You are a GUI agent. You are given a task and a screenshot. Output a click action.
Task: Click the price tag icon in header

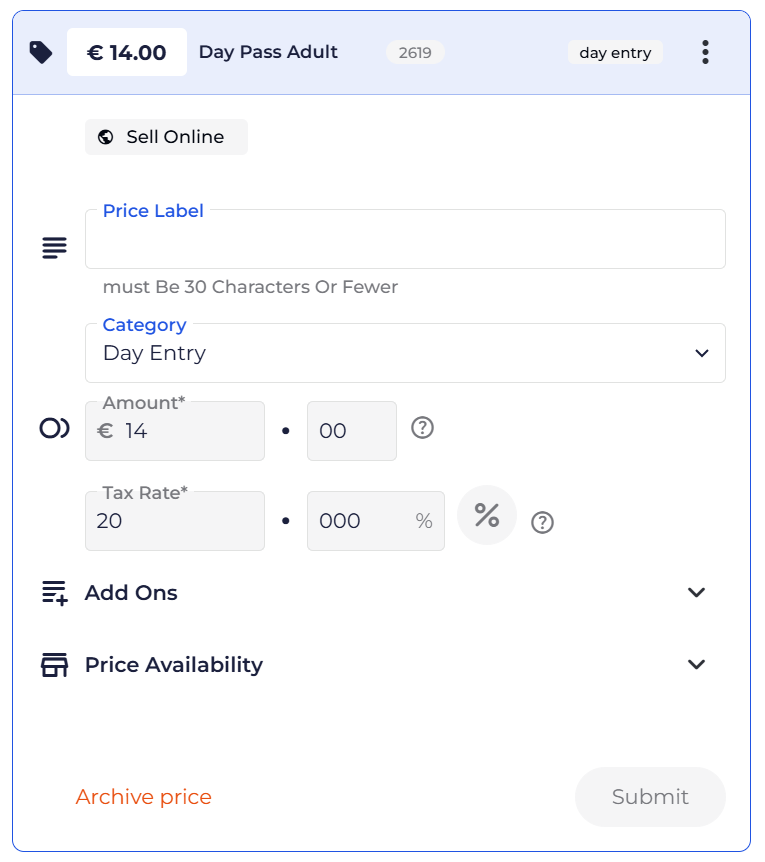pos(41,53)
